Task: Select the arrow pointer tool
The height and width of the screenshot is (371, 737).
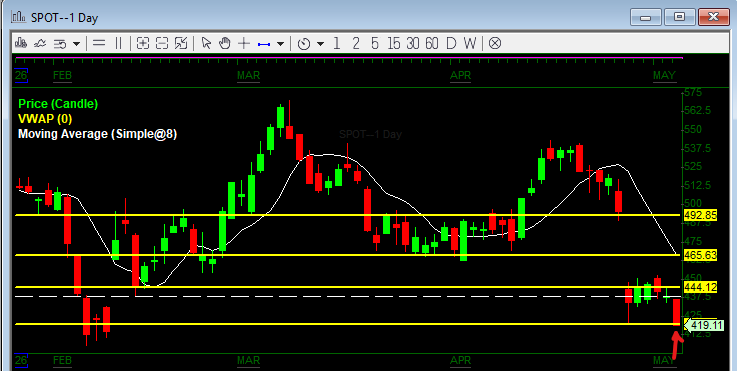Action: pyautogui.click(x=206, y=44)
